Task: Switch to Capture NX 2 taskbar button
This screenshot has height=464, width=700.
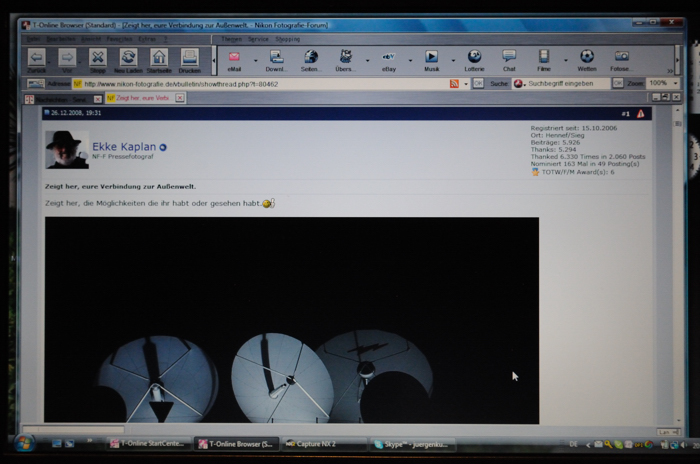Action: 324,444
